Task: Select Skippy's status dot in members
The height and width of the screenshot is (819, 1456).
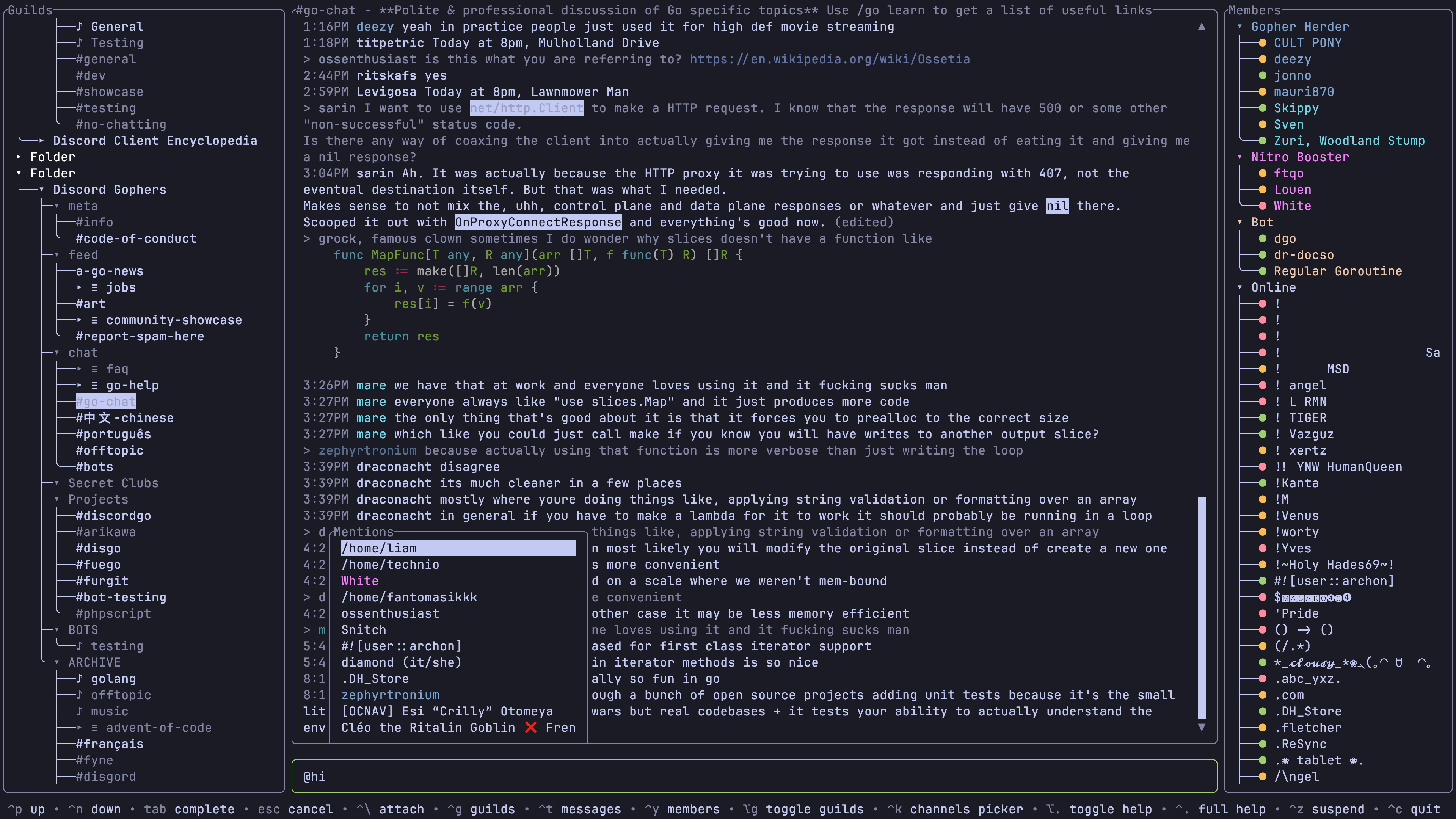Action: (1262, 108)
